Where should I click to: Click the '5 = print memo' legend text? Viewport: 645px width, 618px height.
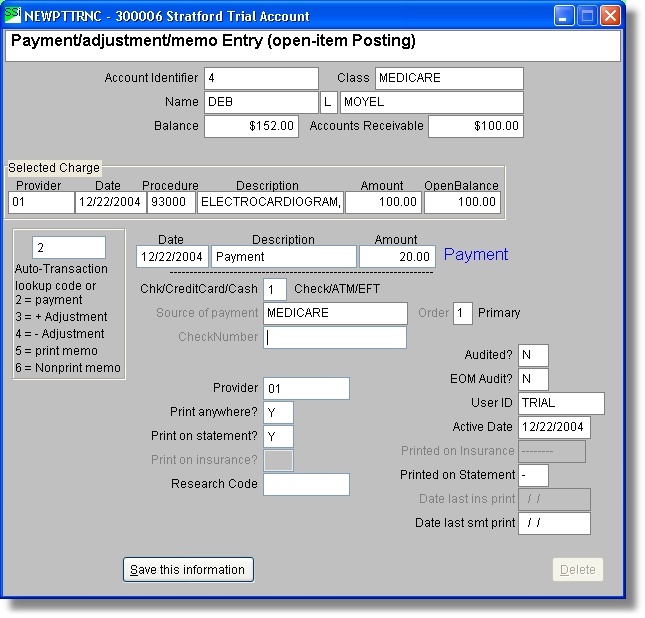tap(57, 351)
